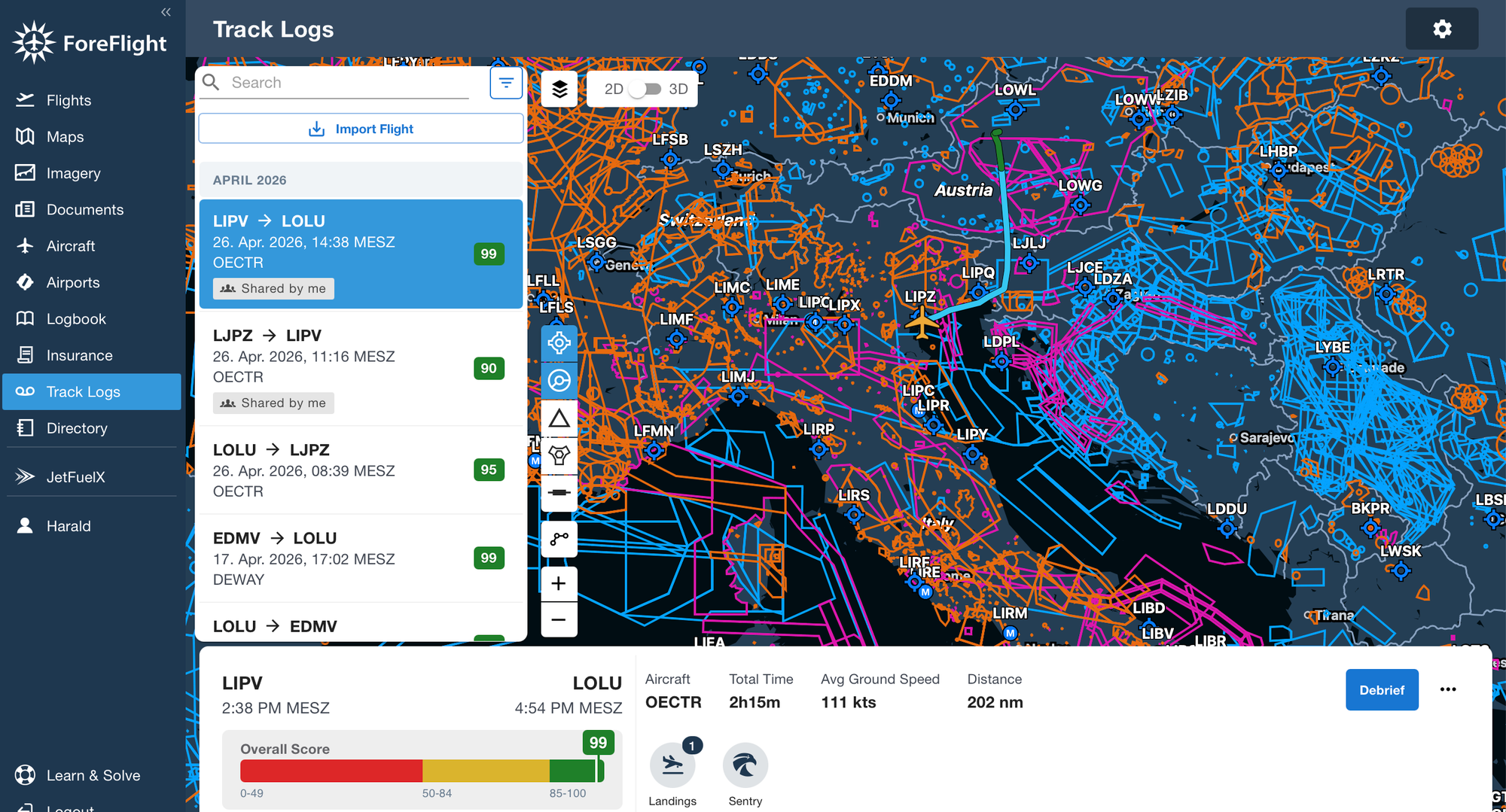Click the Directory icon
Image resolution: width=1506 pixels, height=812 pixels.
pyautogui.click(x=25, y=427)
